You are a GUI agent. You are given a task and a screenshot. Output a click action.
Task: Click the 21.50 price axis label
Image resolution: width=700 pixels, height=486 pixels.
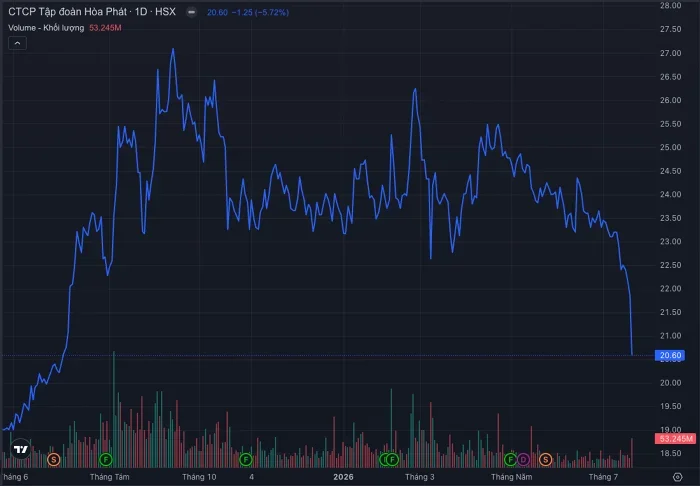click(671, 312)
